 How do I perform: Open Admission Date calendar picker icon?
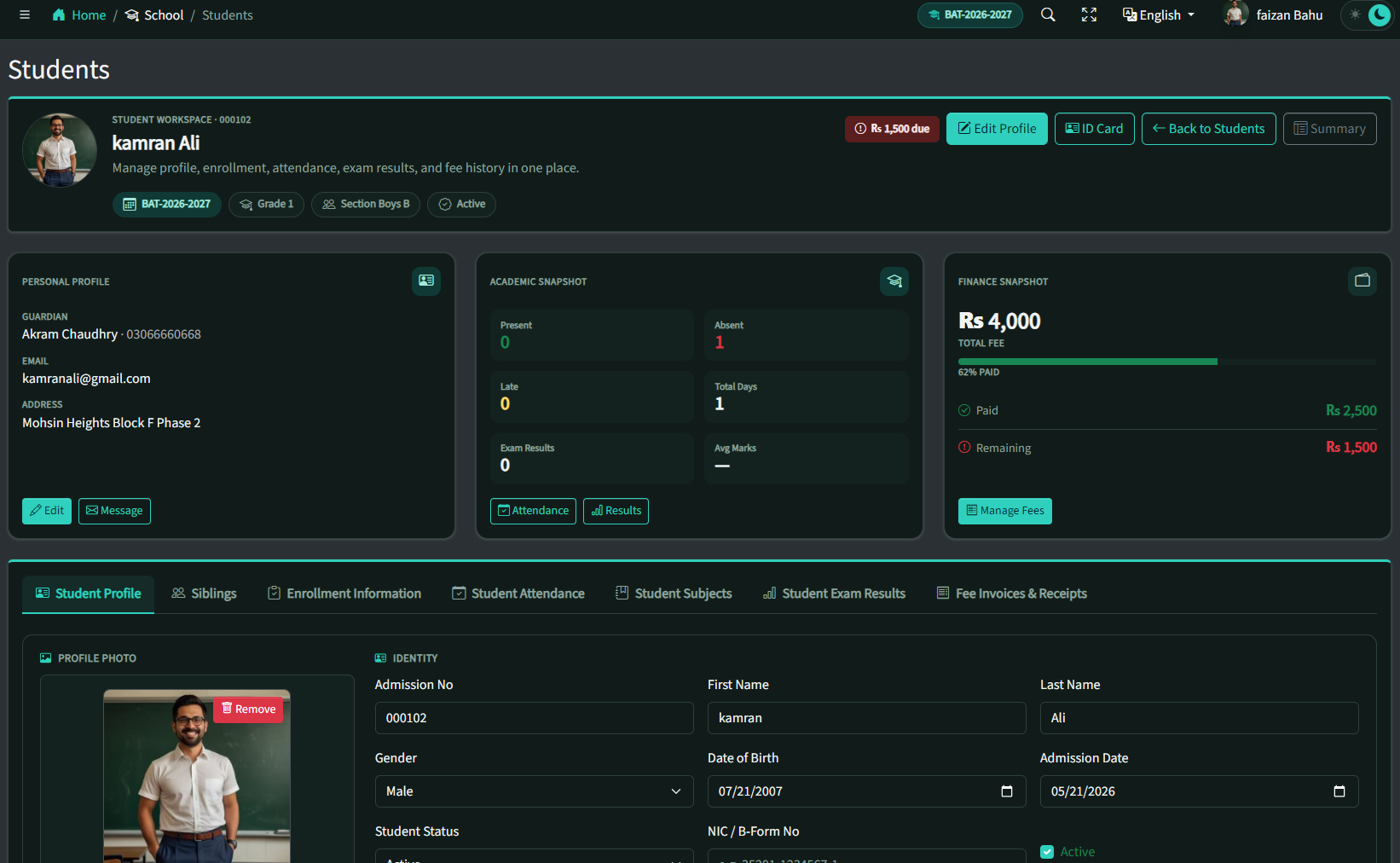click(x=1339, y=791)
